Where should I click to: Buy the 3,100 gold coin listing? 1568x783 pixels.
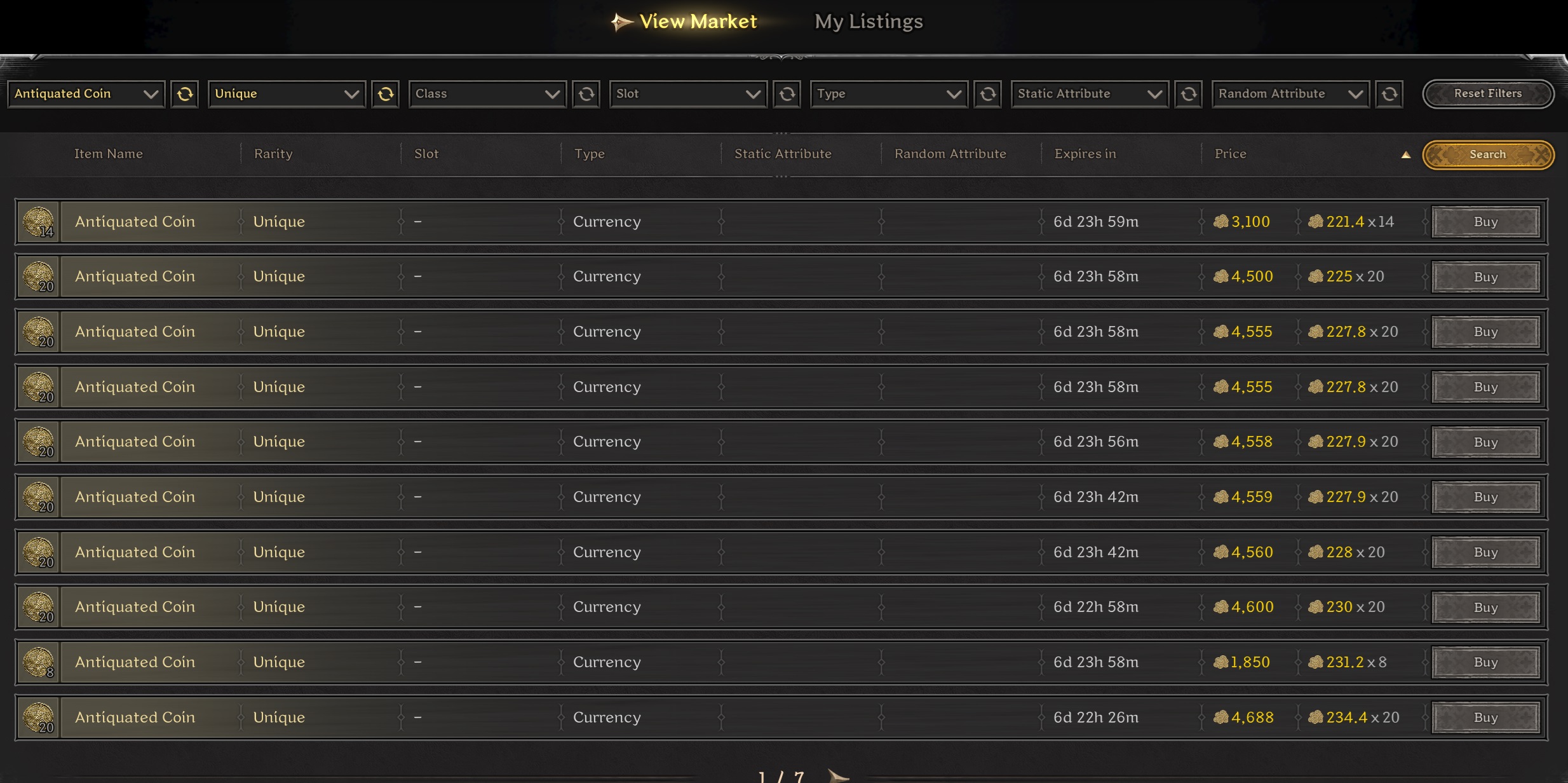coord(1485,222)
